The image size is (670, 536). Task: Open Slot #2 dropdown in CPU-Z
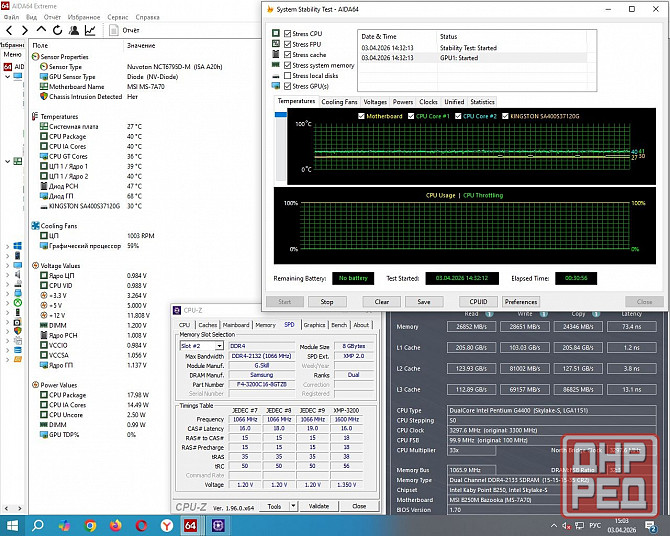click(219, 346)
